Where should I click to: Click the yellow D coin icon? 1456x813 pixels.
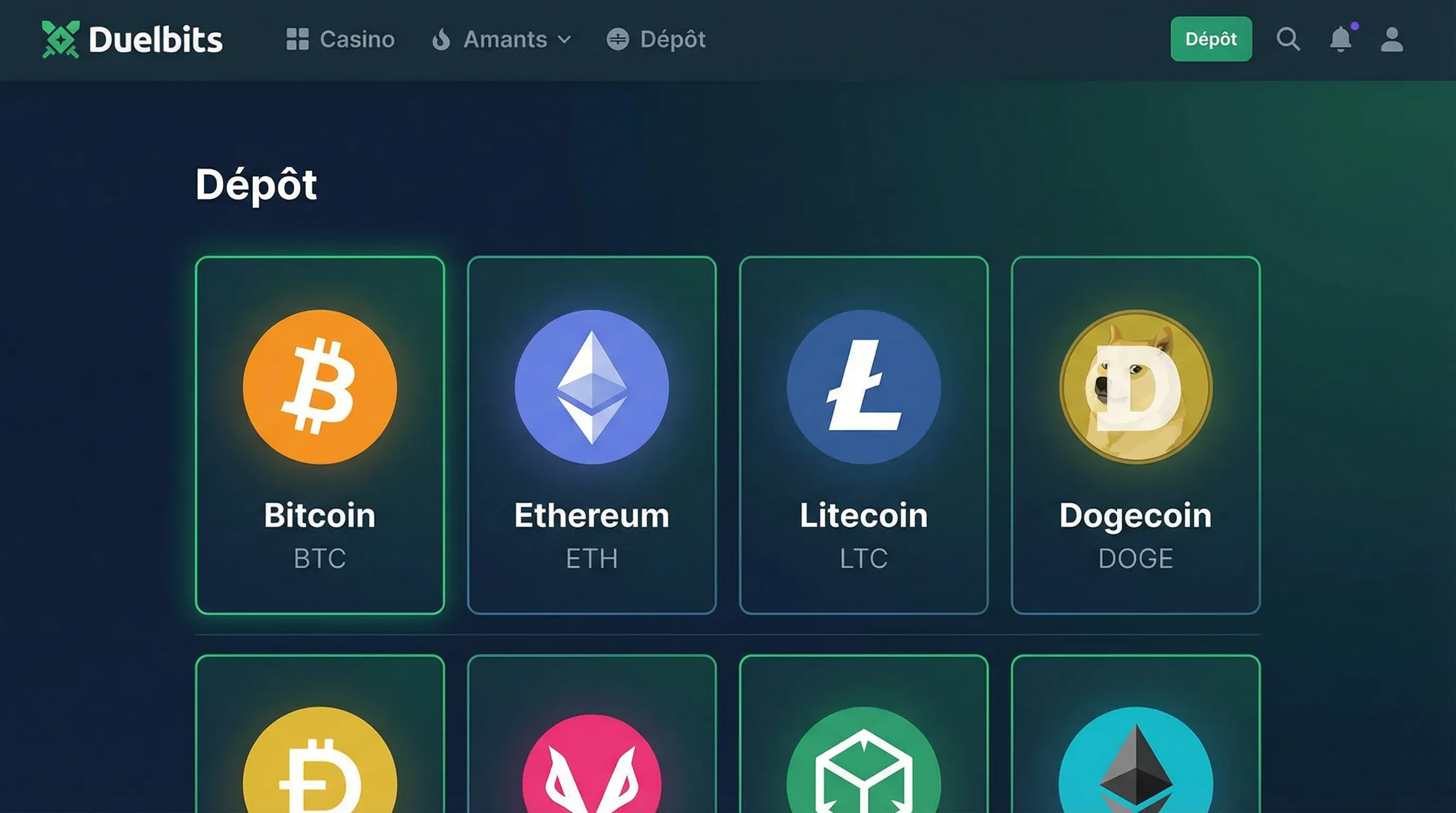tap(320, 760)
